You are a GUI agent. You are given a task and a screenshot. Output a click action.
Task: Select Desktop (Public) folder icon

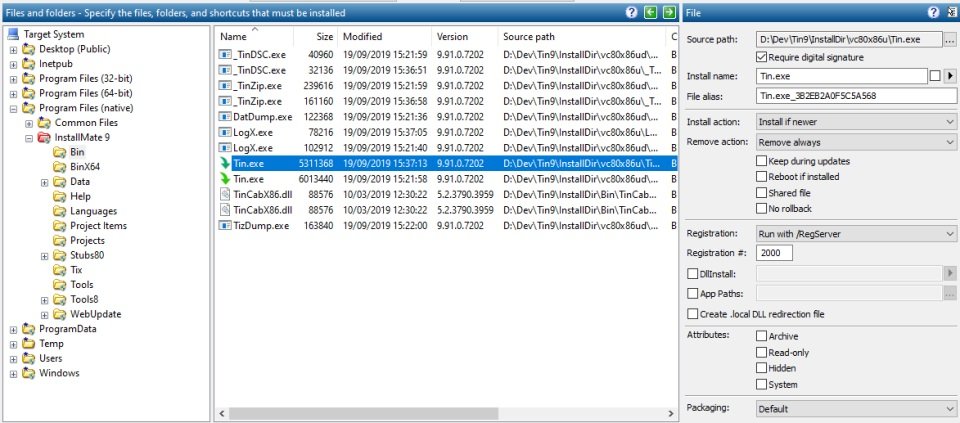point(29,49)
